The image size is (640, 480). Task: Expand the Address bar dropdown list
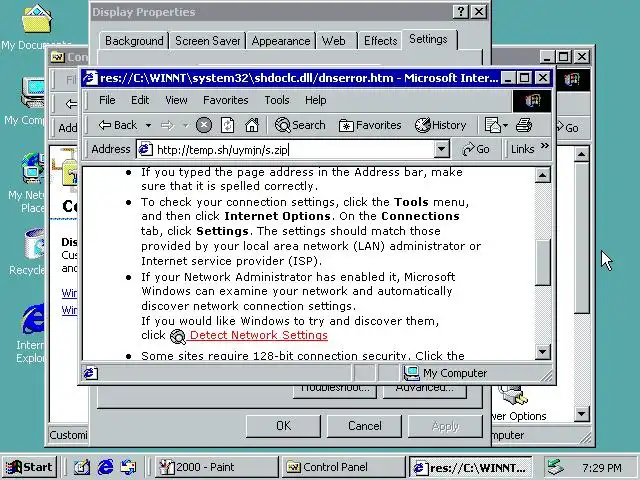click(441, 149)
